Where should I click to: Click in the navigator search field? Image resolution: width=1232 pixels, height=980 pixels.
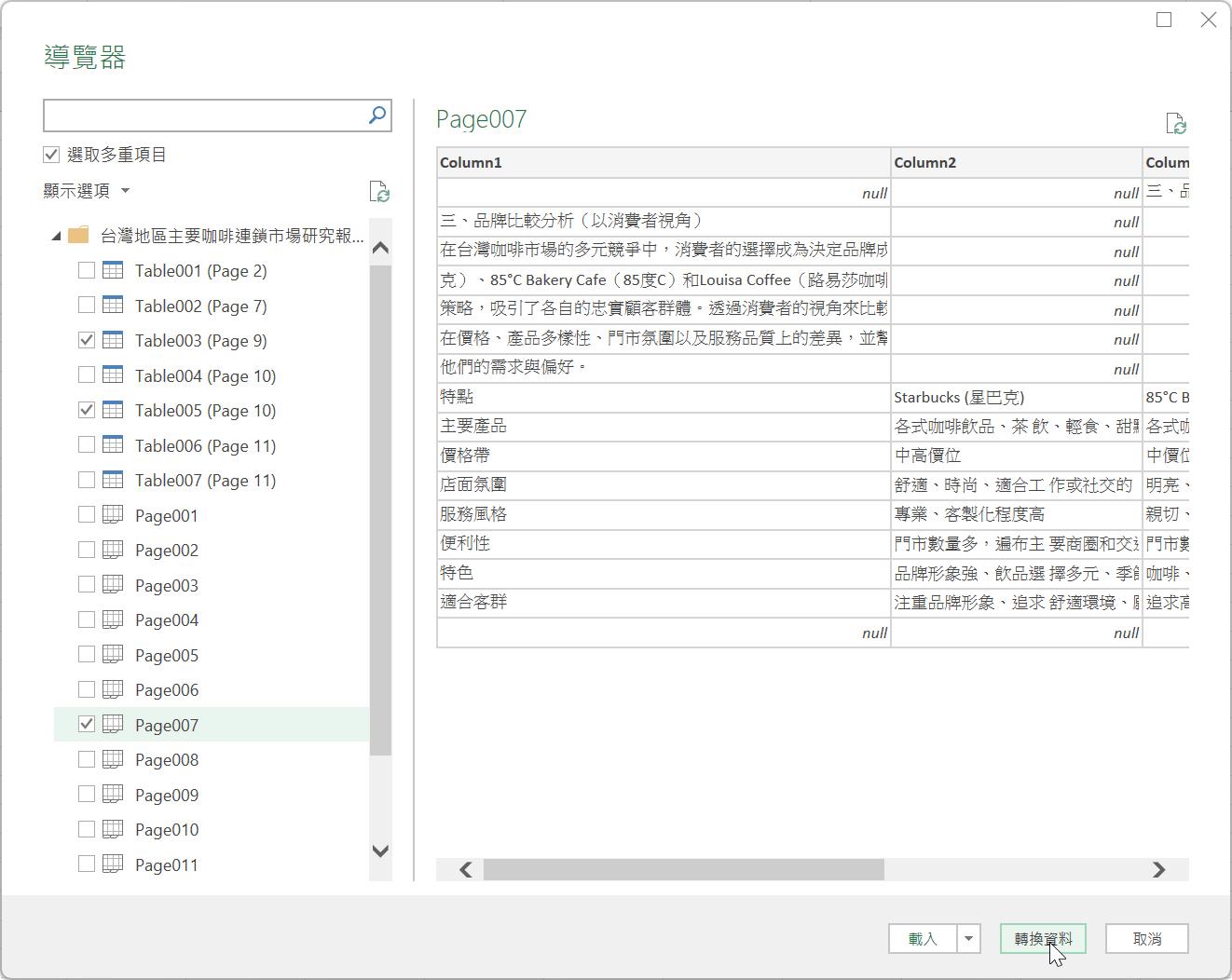click(205, 116)
